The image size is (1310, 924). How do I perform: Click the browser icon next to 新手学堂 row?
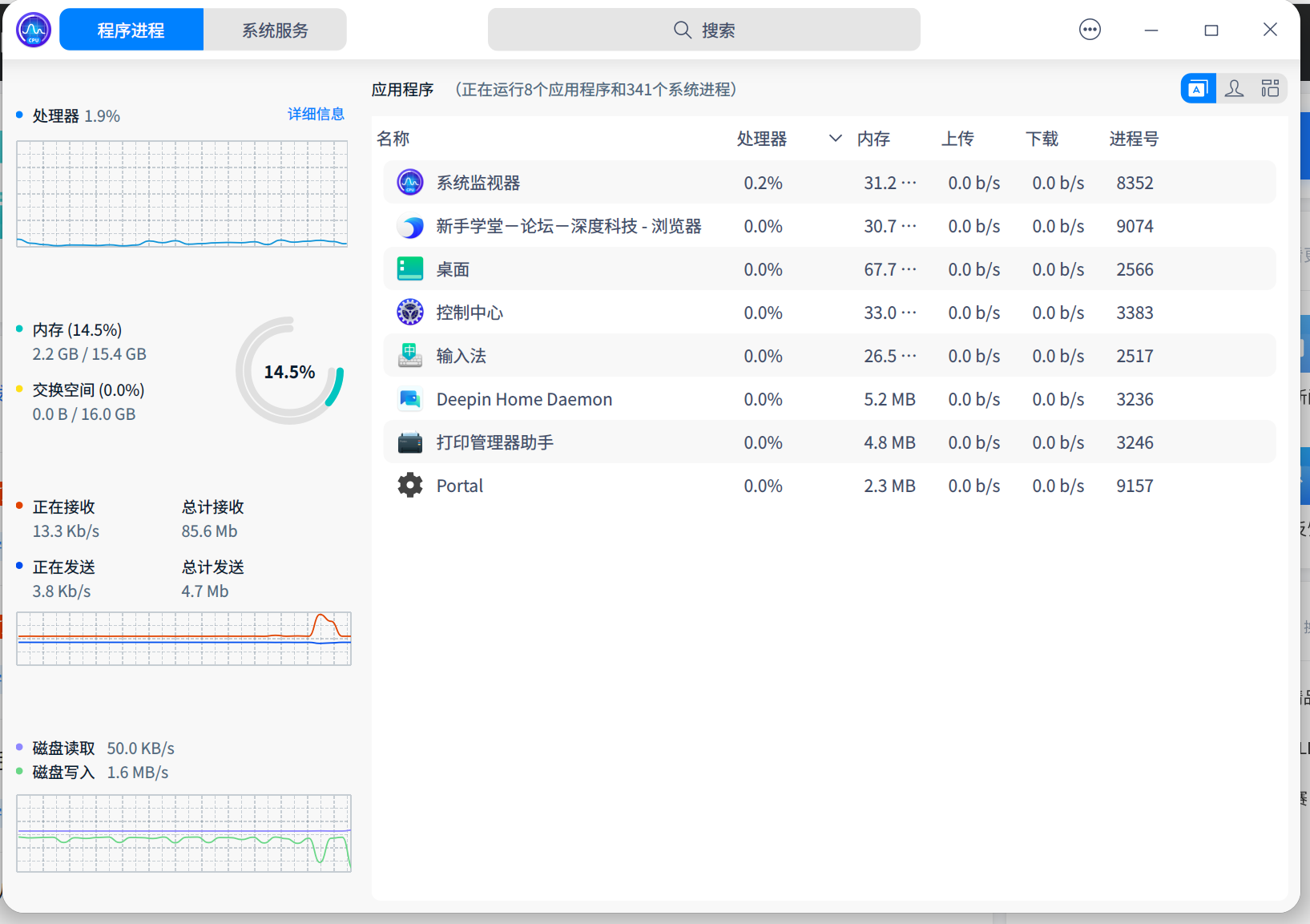coord(410,226)
